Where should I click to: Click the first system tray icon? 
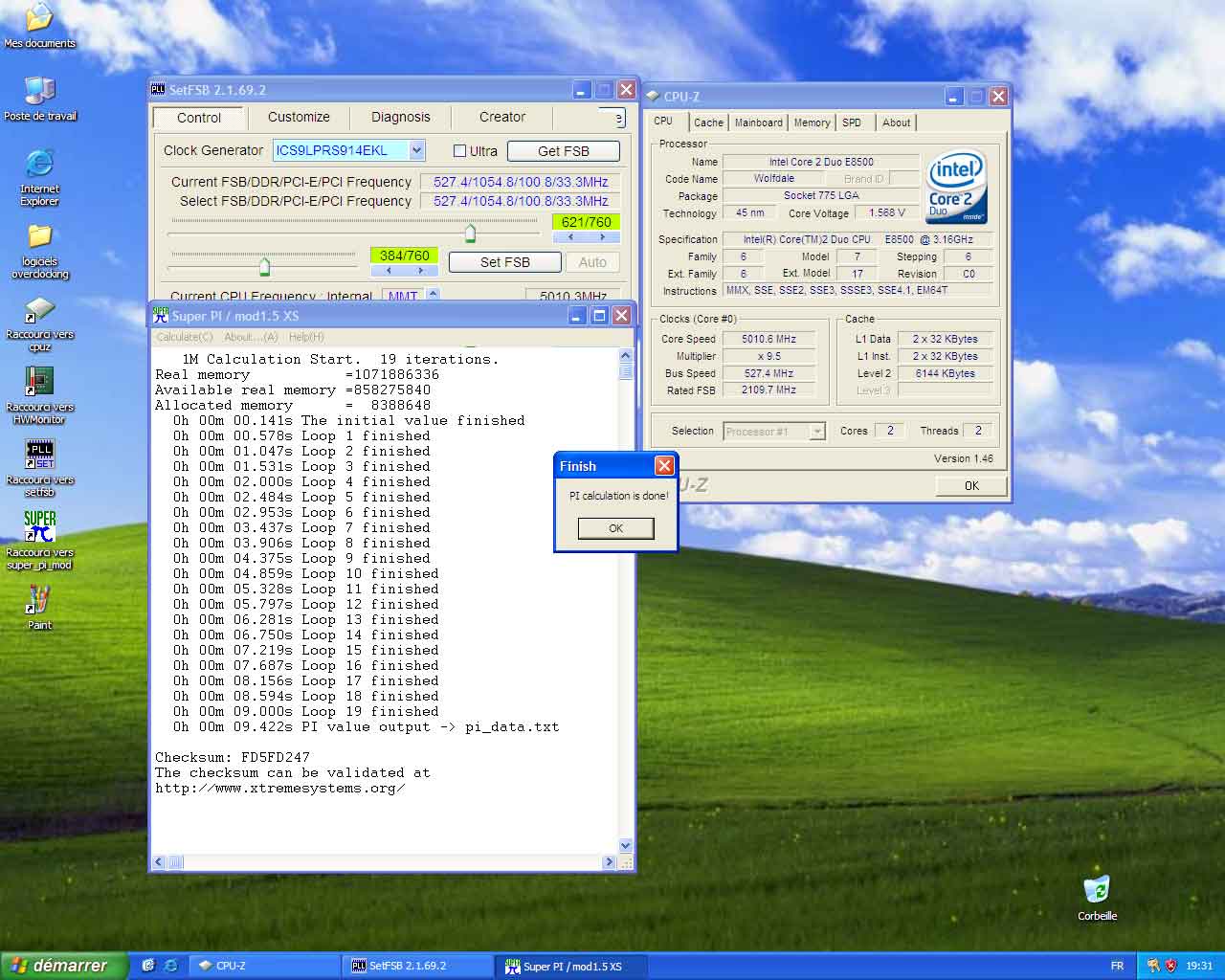[x=1152, y=966]
